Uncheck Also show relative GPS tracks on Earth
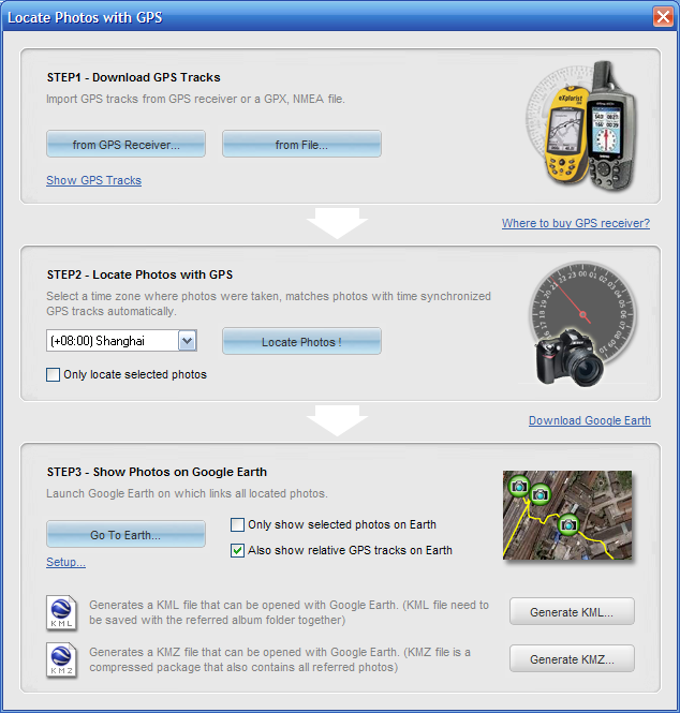Image resolution: width=680 pixels, height=713 pixels. click(237, 551)
